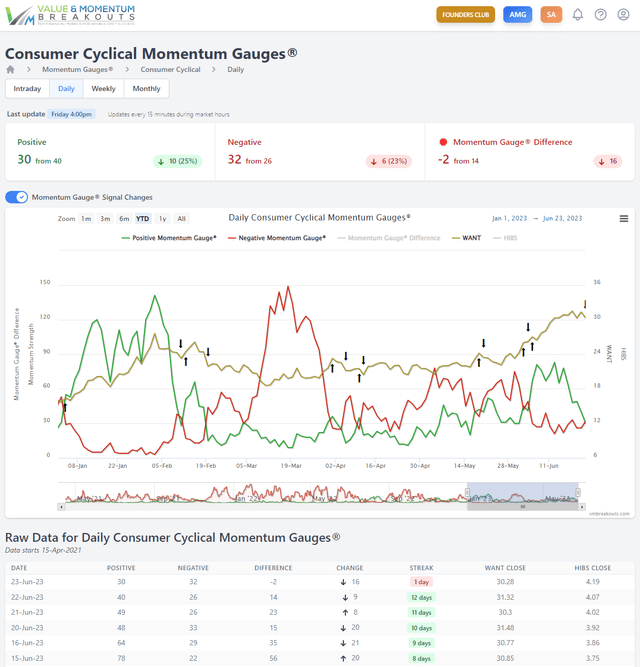
Task: Click the orange SA button
Action: pyautogui.click(x=551, y=15)
